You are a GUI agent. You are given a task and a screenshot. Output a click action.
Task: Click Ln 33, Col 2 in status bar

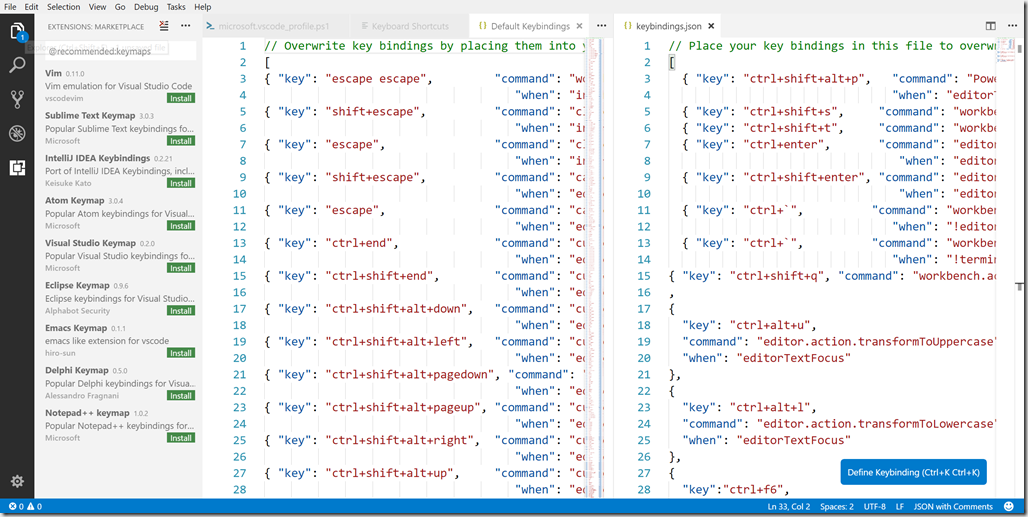[x=789, y=507]
